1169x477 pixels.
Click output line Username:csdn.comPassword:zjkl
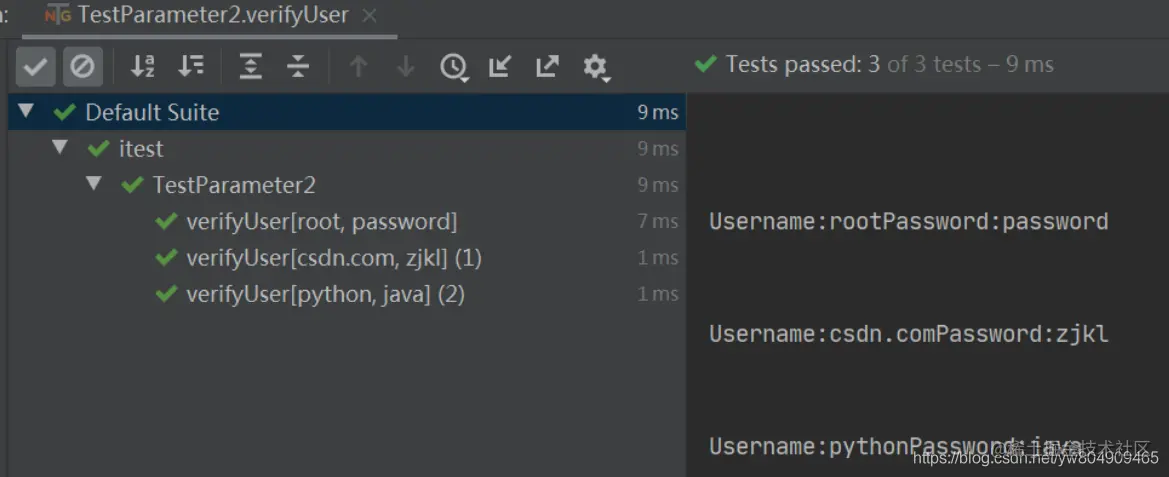click(909, 335)
